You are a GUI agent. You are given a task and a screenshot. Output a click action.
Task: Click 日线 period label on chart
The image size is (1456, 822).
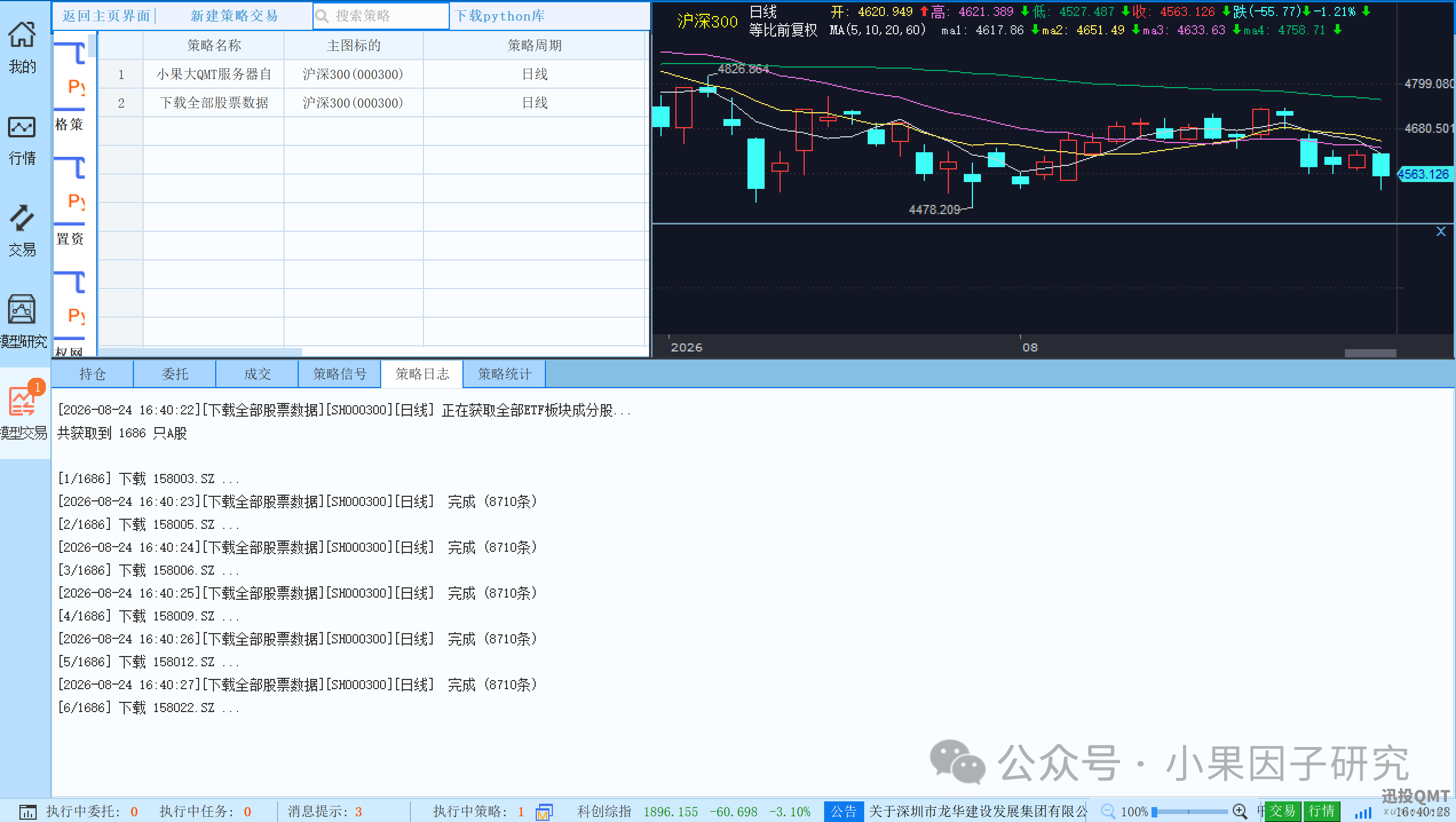pyautogui.click(x=763, y=11)
